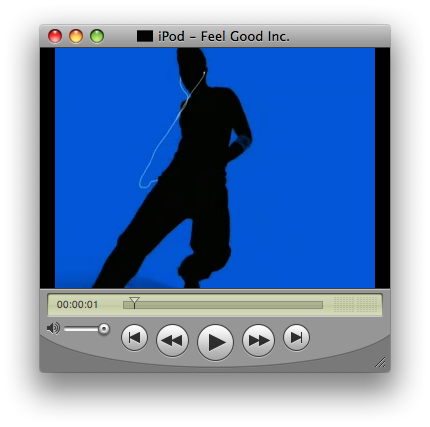
Task: Click the dotted equalizer display in the time panel
Action: coord(356,304)
